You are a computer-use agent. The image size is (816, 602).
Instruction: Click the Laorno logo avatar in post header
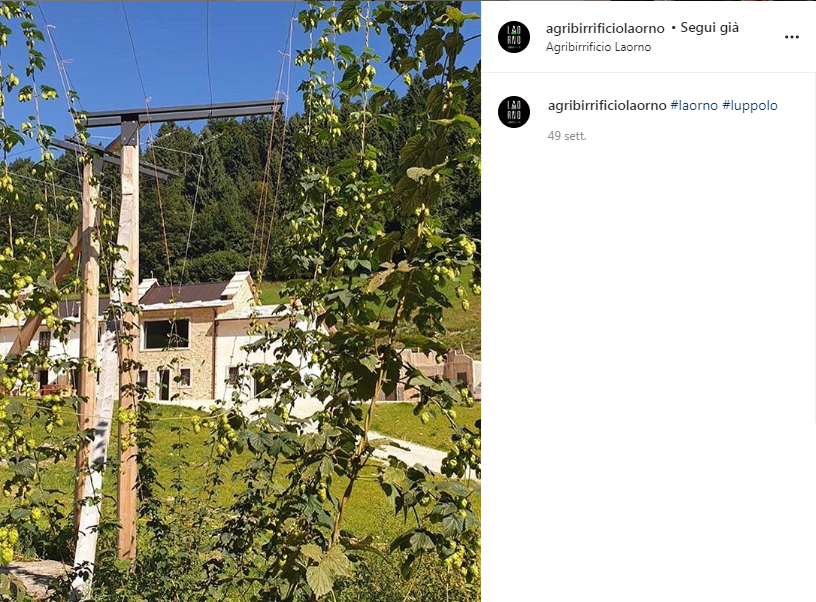click(x=514, y=37)
